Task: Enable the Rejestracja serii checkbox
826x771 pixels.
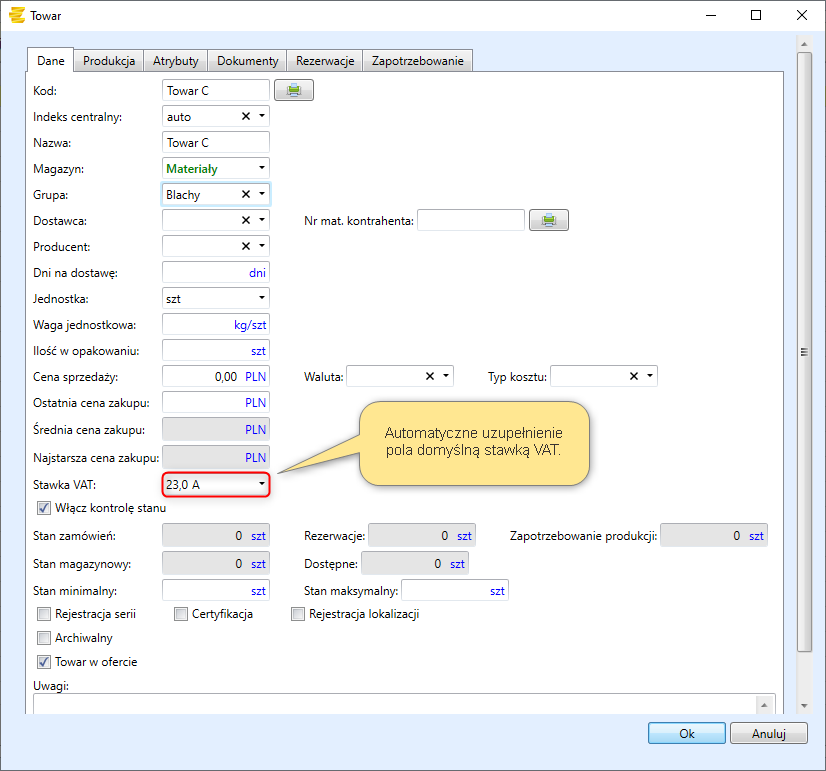Action: 44,614
